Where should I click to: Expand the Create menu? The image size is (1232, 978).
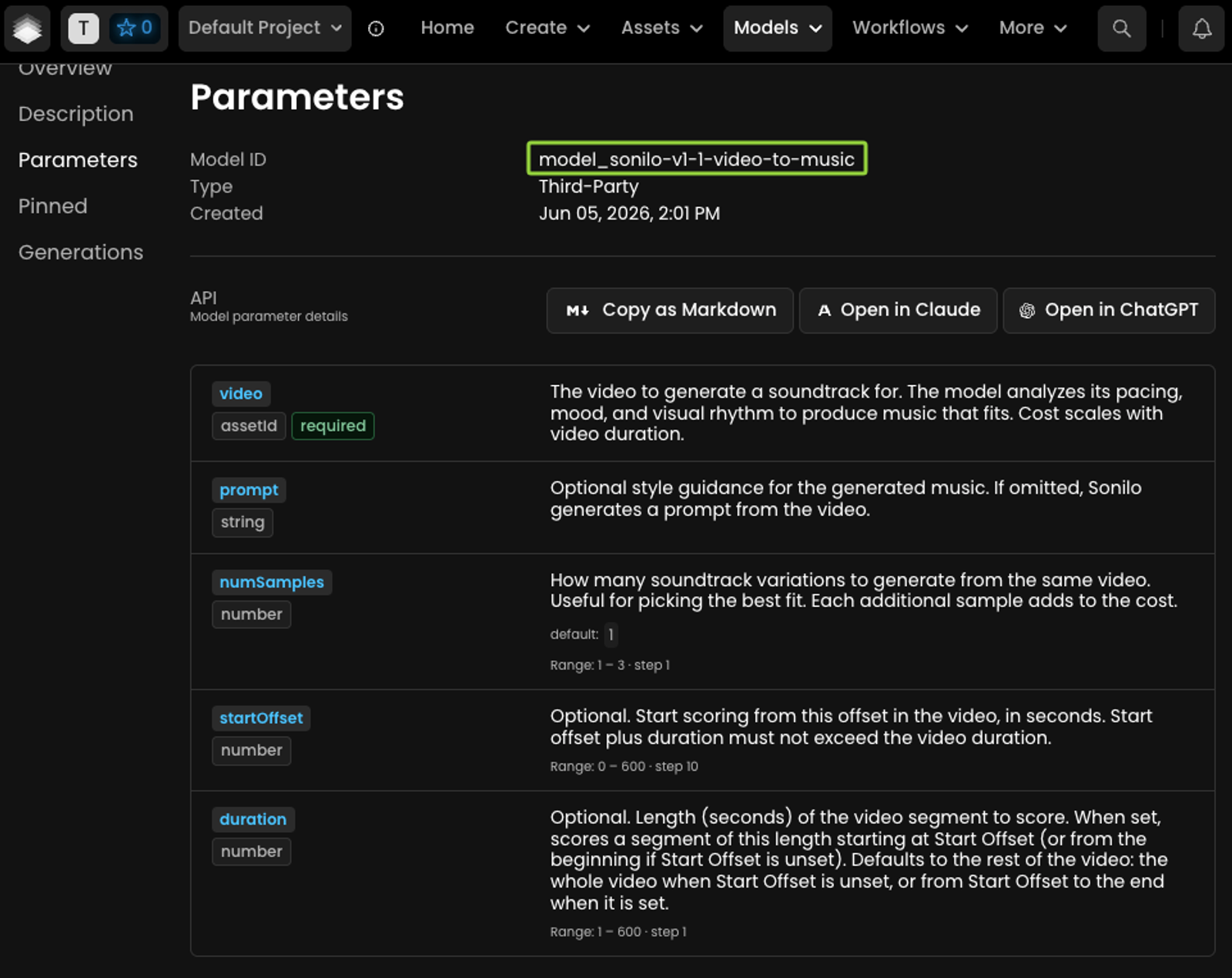547,28
